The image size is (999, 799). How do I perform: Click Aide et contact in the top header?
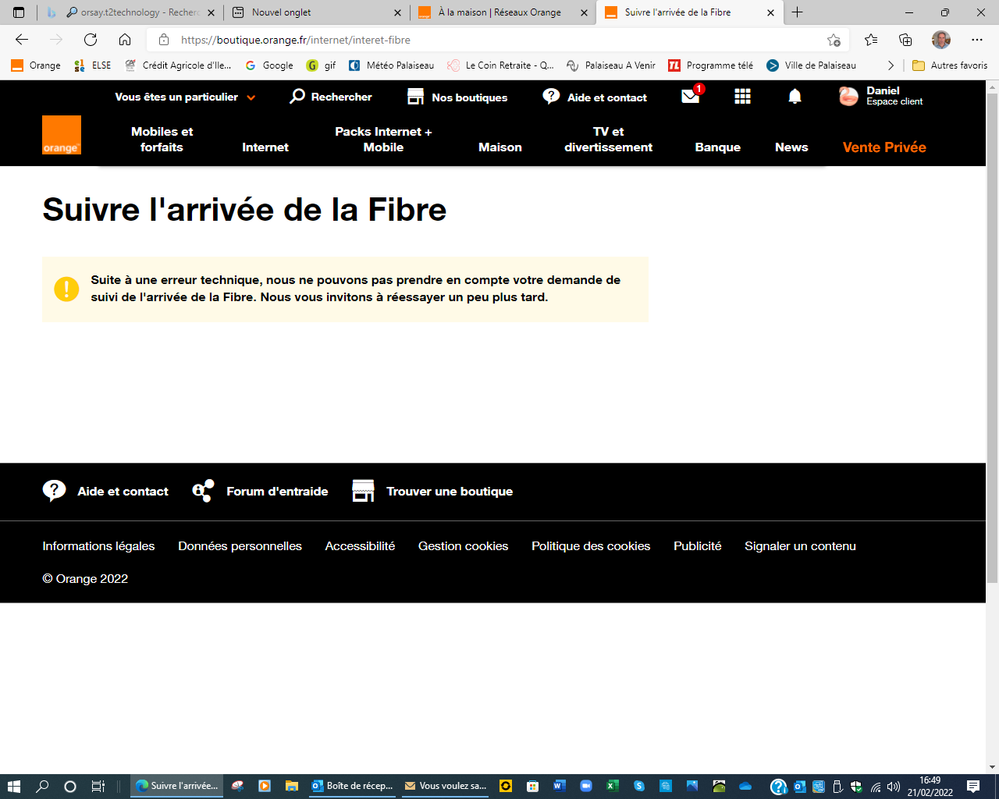[x=594, y=97]
